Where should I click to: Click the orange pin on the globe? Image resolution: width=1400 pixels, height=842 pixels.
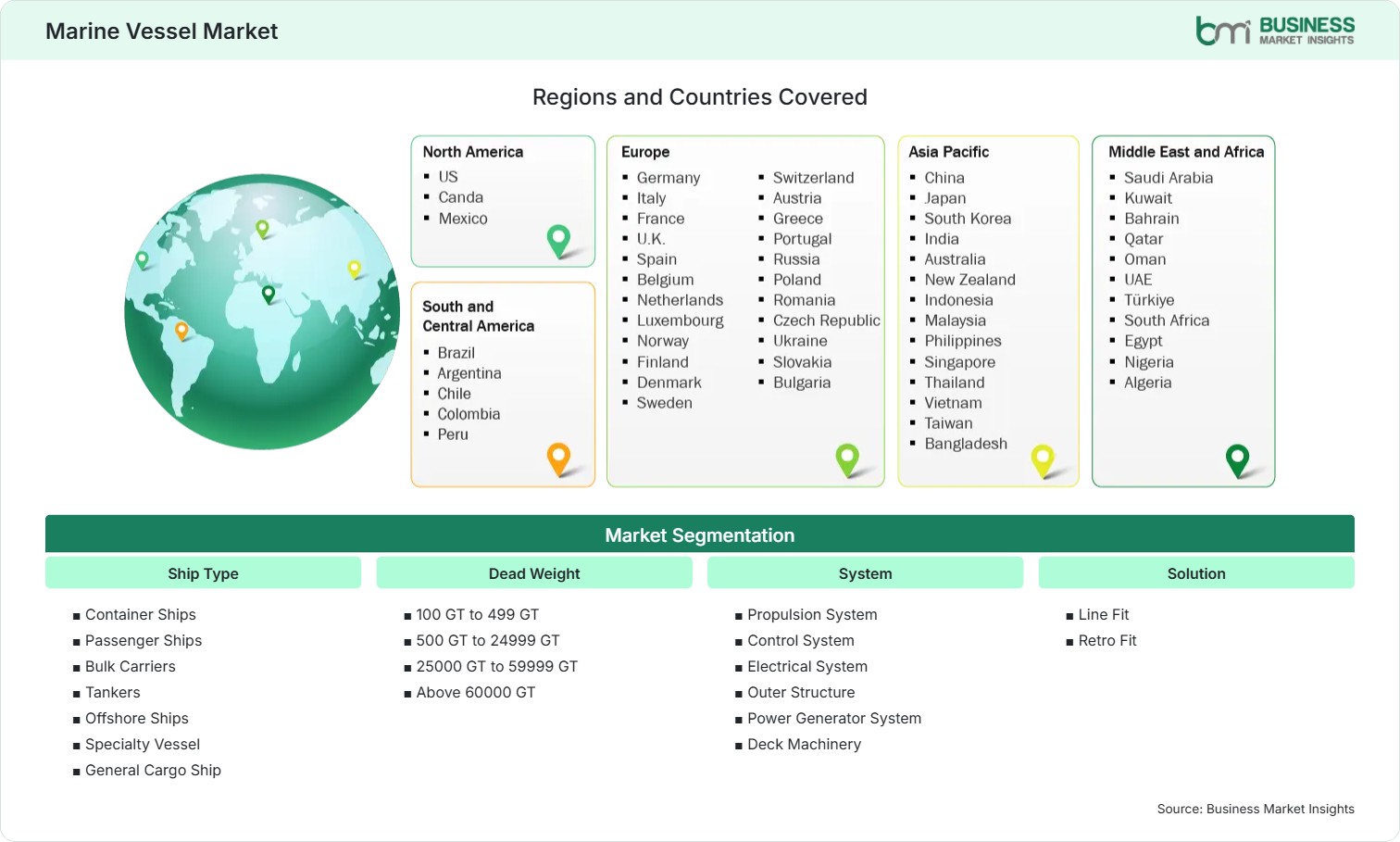pyautogui.click(x=181, y=331)
